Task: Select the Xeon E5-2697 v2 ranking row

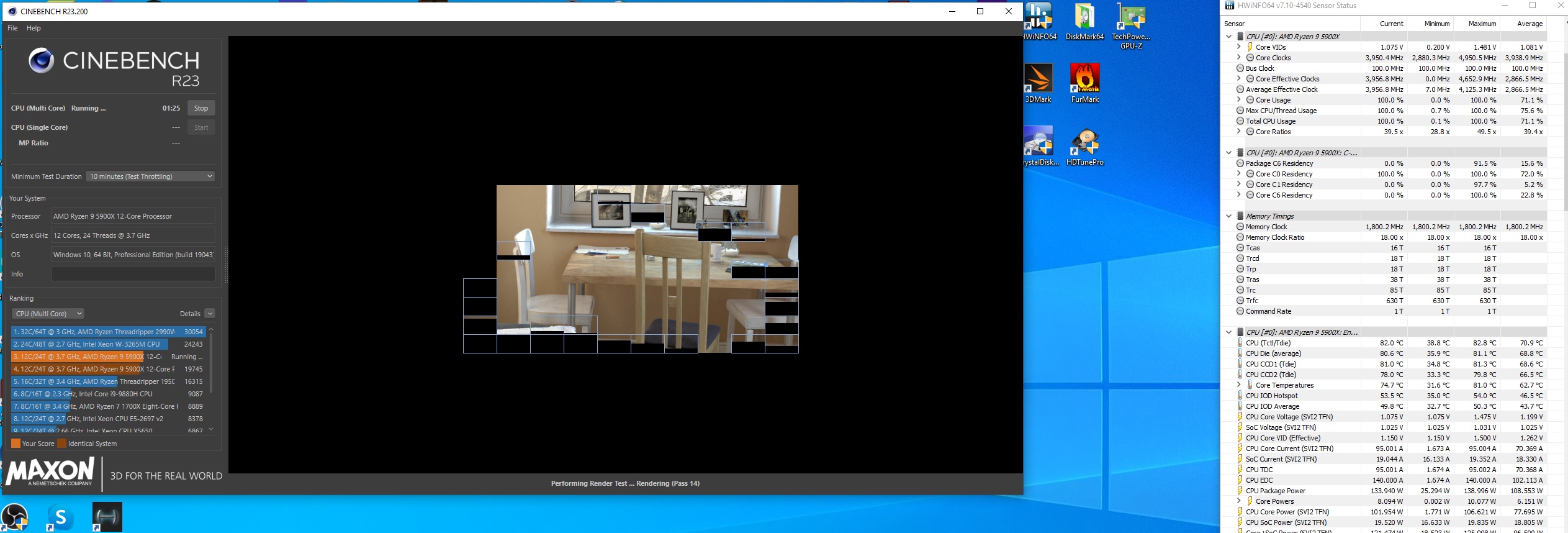Action: pyautogui.click(x=108, y=419)
